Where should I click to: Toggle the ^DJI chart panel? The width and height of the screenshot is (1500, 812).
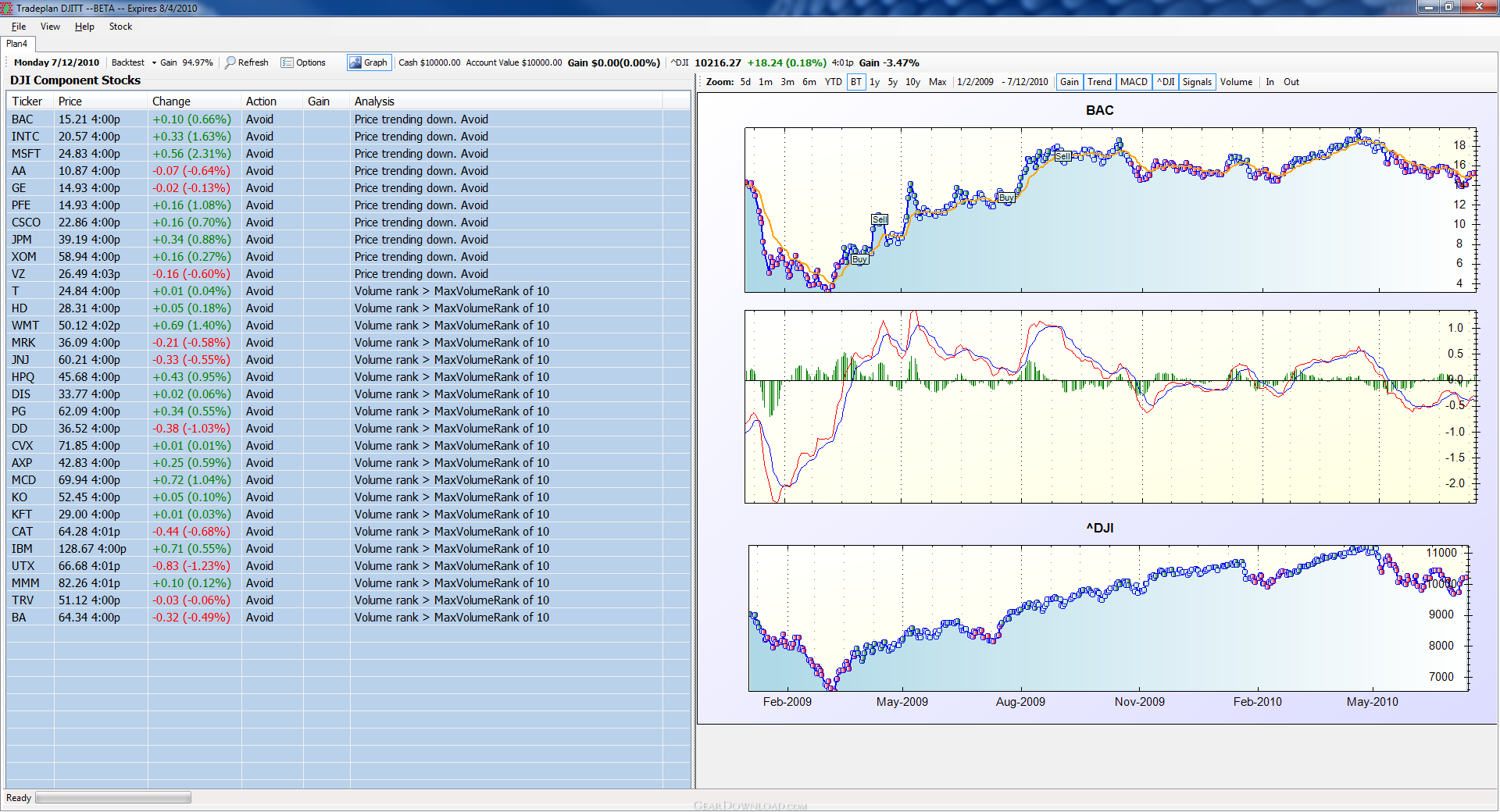pos(1166,82)
